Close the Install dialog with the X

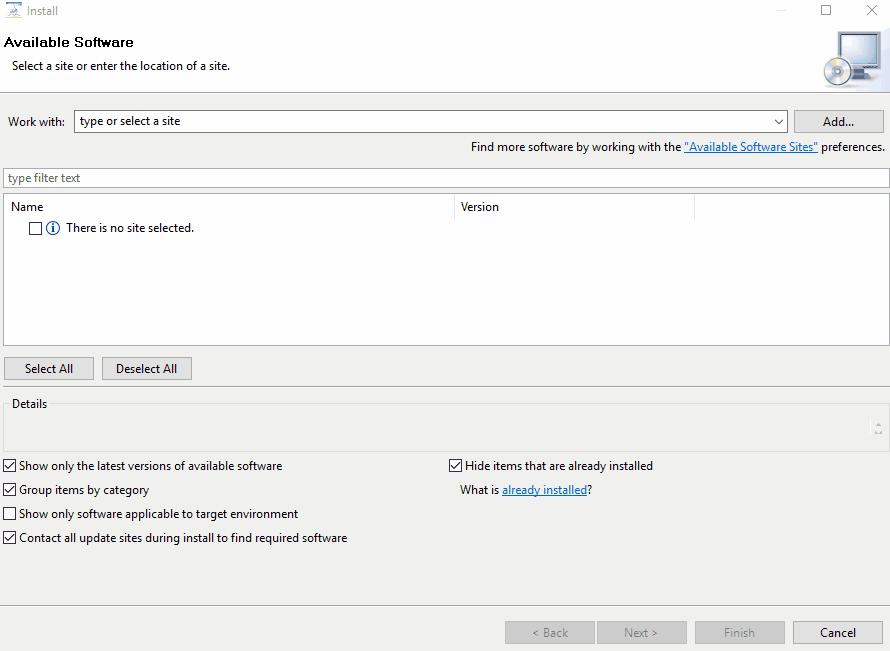[x=871, y=11]
